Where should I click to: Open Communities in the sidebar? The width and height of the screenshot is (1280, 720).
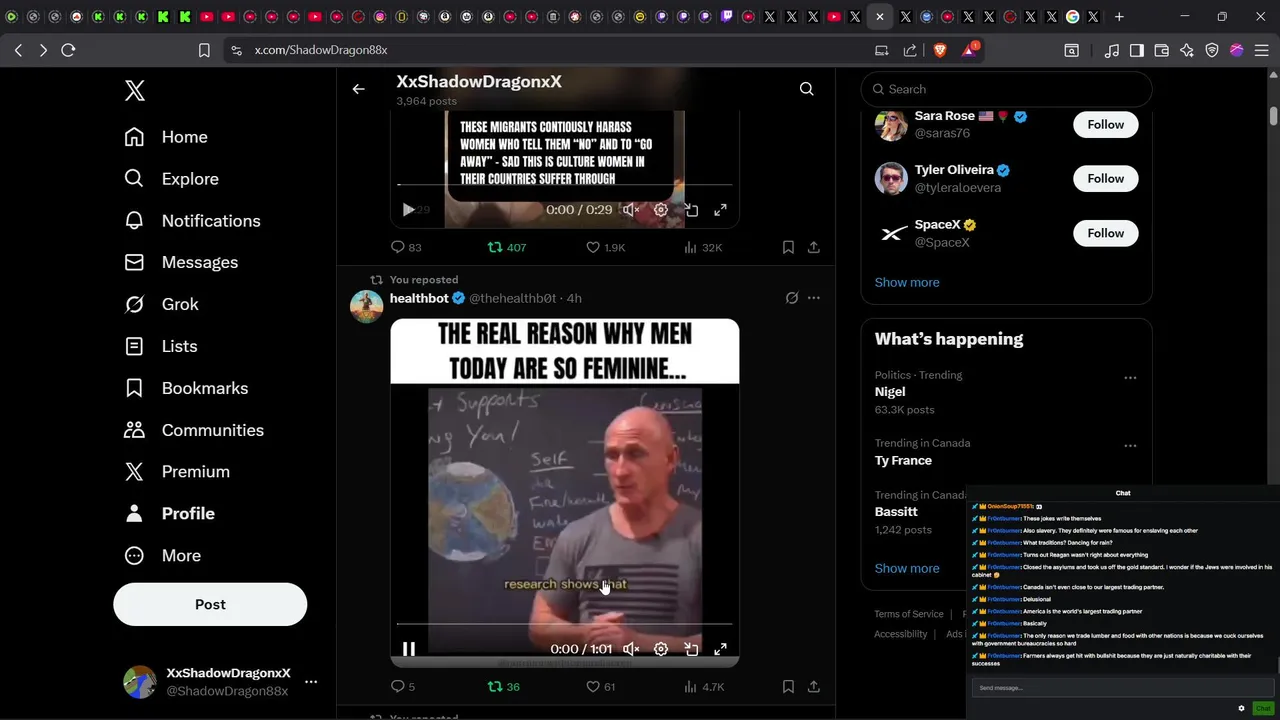tap(194, 430)
